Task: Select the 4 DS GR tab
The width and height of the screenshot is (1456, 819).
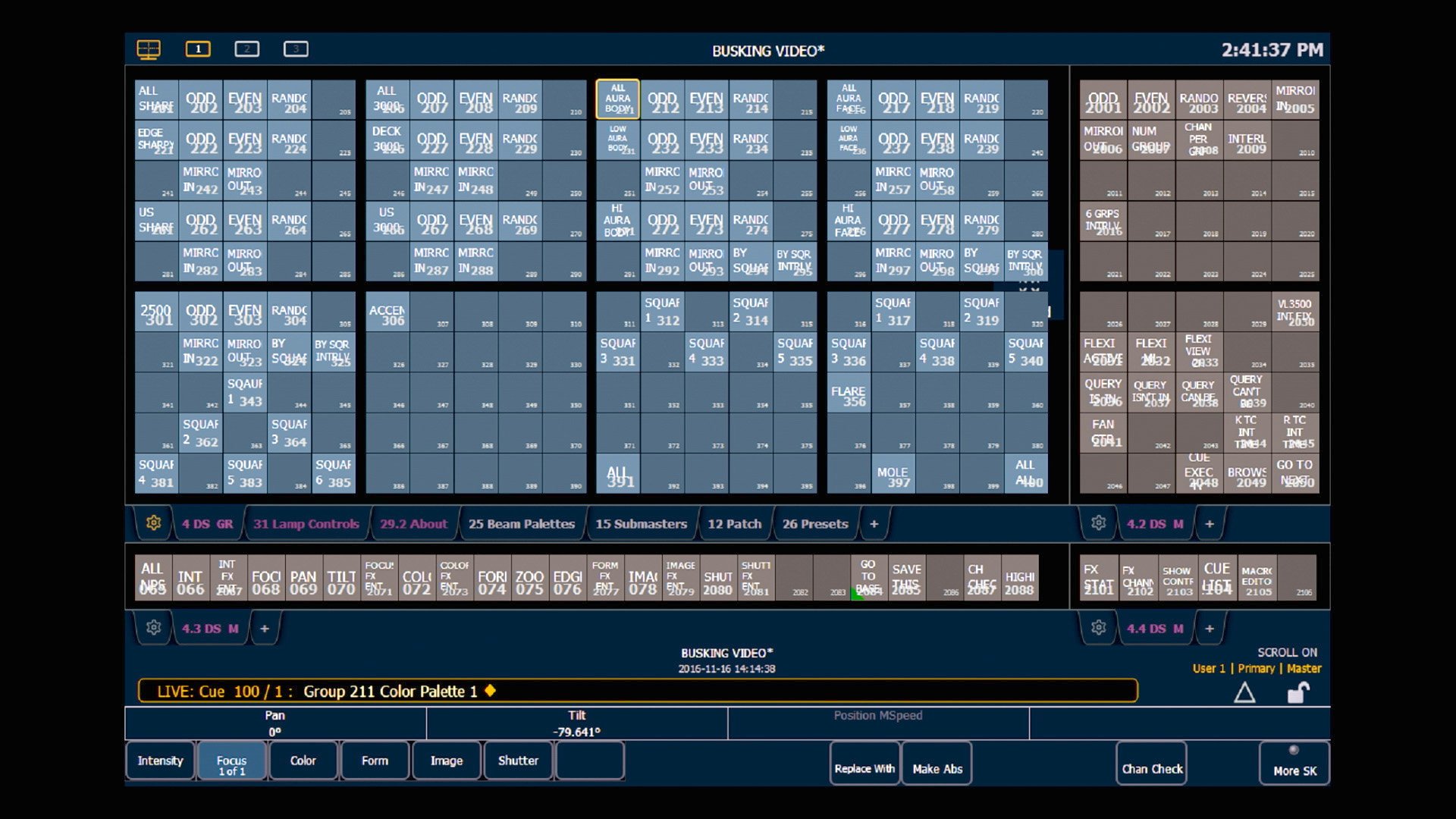Action: (x=207, y=524)
